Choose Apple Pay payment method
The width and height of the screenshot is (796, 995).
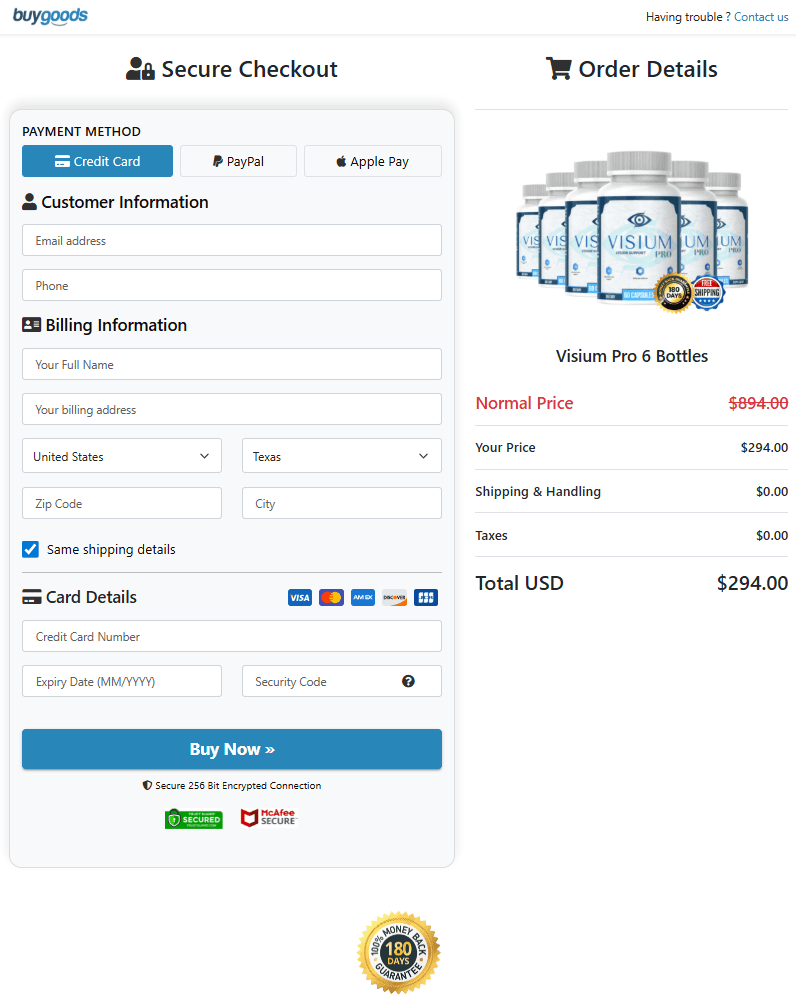372,161
